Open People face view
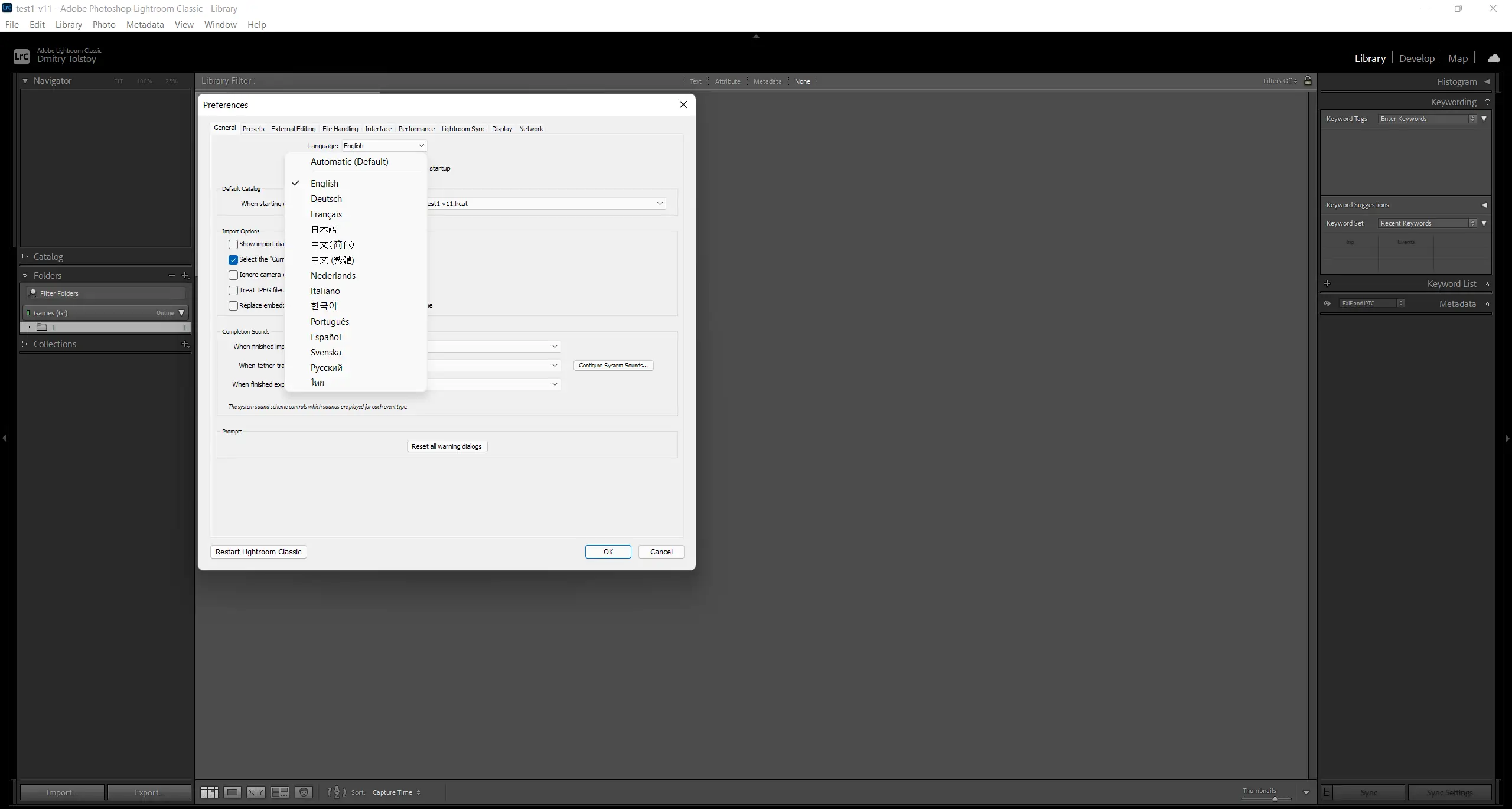The width and height of the screenshot is (1512, 809). pyautogui.click(x=304, y=792)
